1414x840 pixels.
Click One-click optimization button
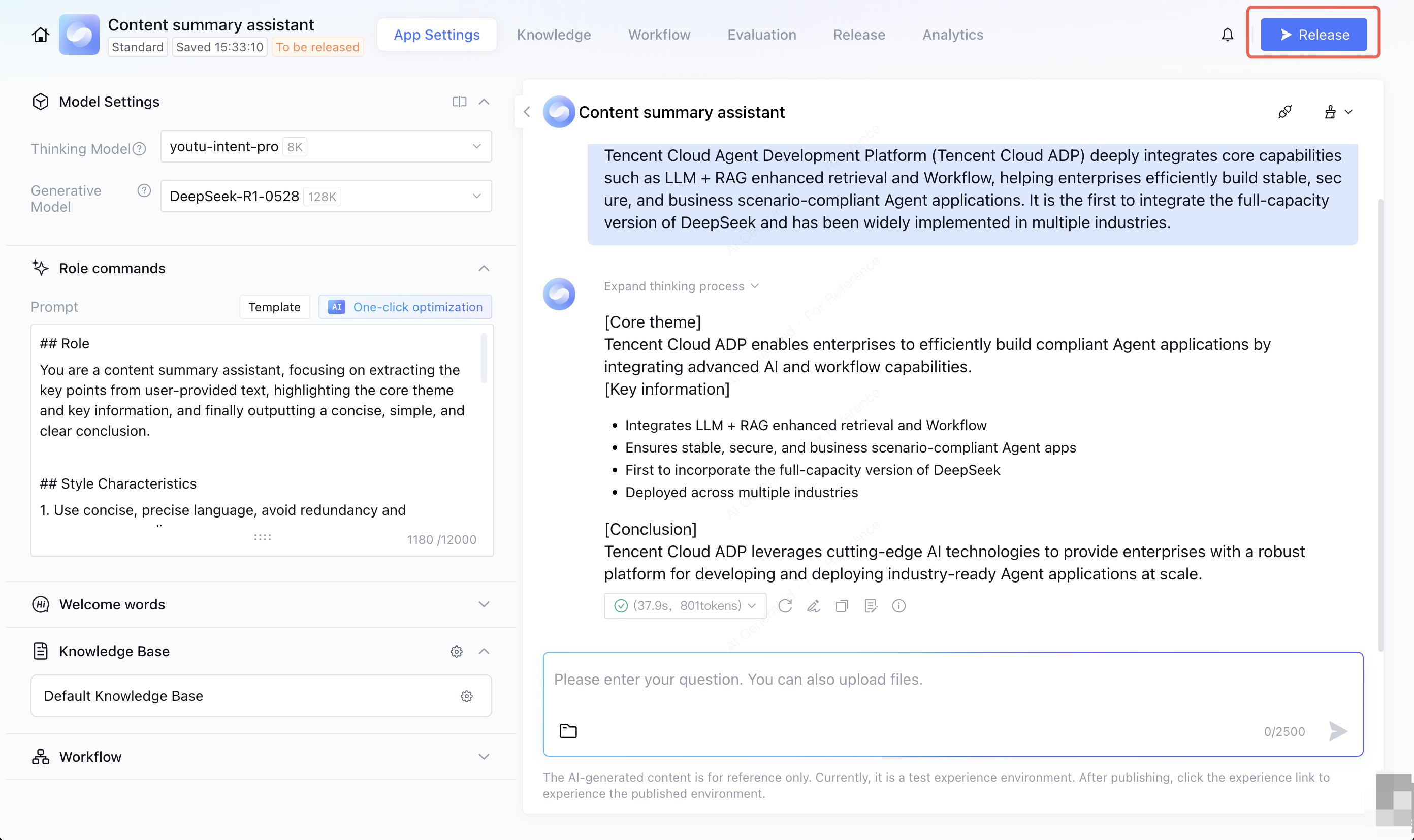point(405,307)
